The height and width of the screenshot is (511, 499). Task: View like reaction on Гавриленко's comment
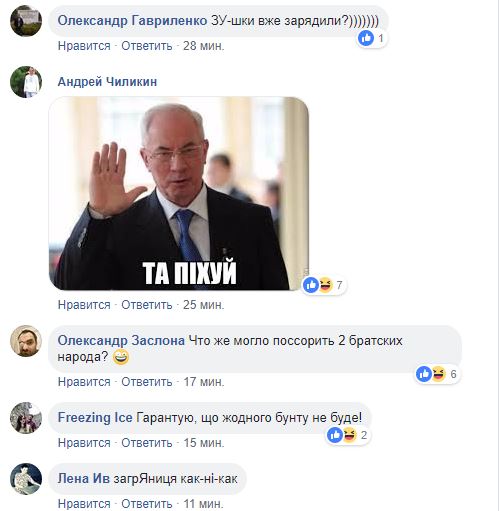[x=372, y=38]
